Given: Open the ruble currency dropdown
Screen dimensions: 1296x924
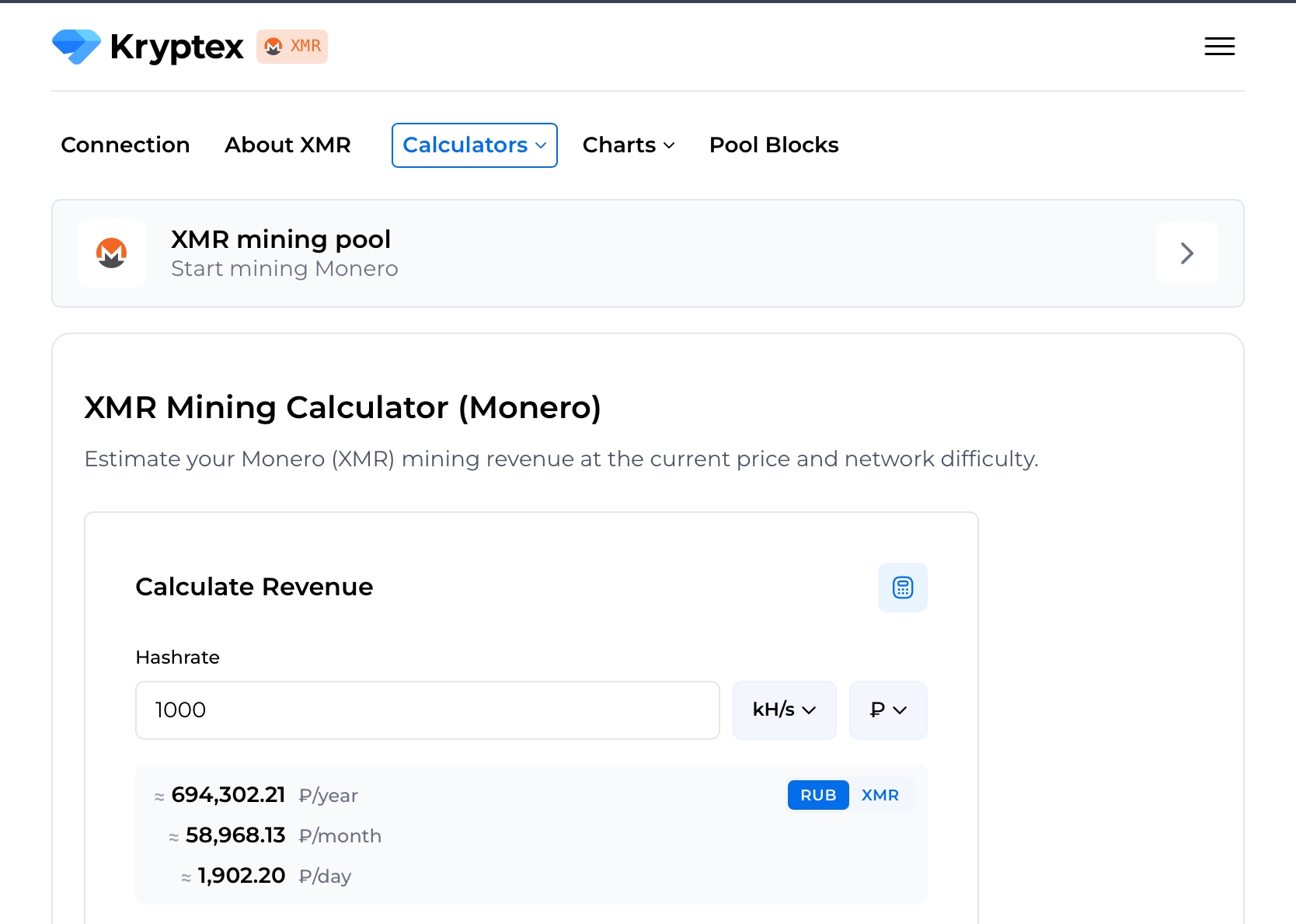Looking at the screenshot, I should (x=888, y=710).
